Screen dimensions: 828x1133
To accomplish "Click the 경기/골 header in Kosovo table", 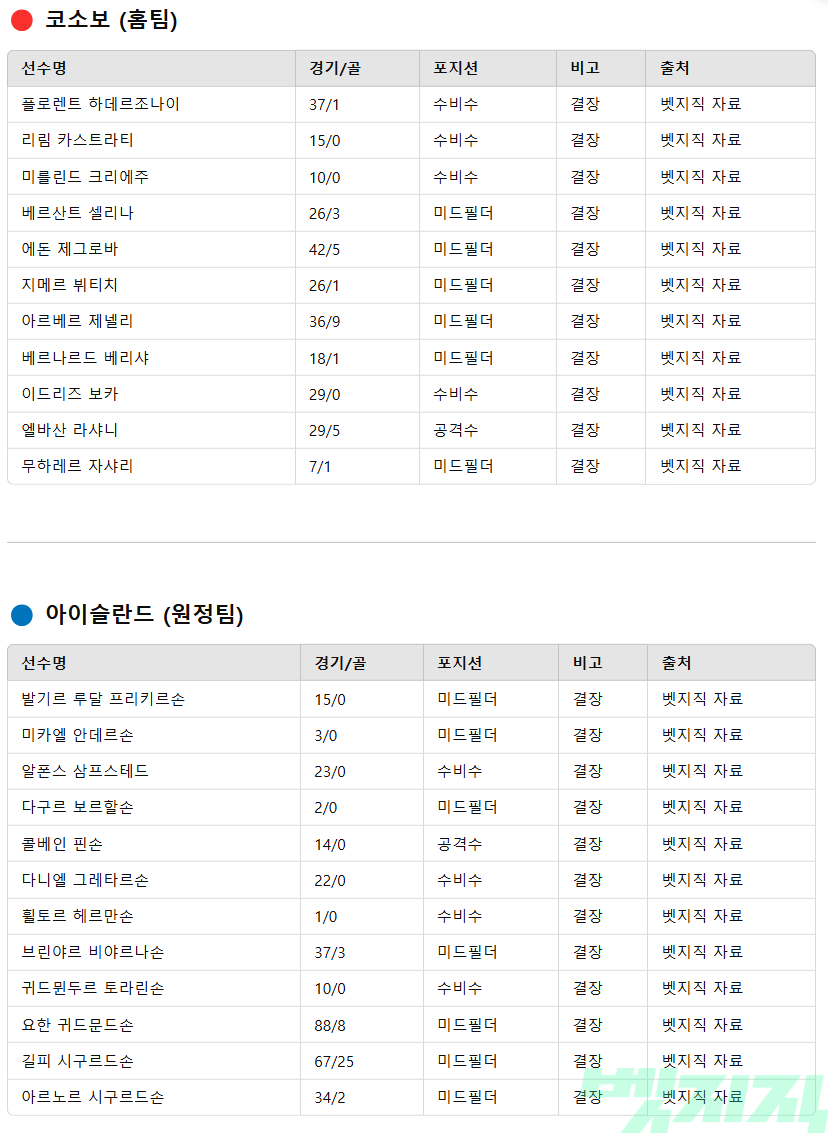I will 335,68.
